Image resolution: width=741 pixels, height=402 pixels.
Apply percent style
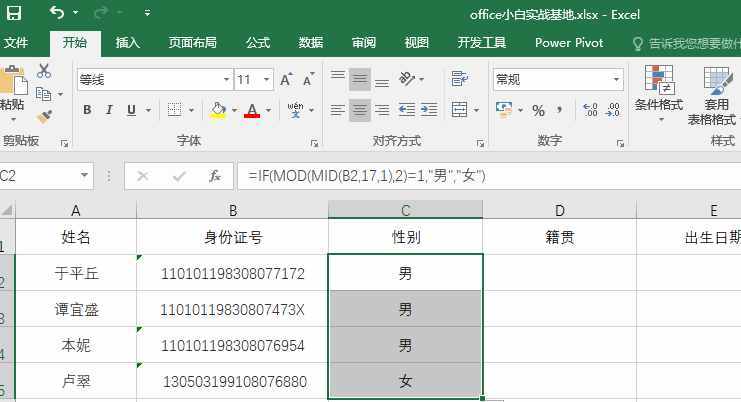pyautogui.click(x=538, y=110)
